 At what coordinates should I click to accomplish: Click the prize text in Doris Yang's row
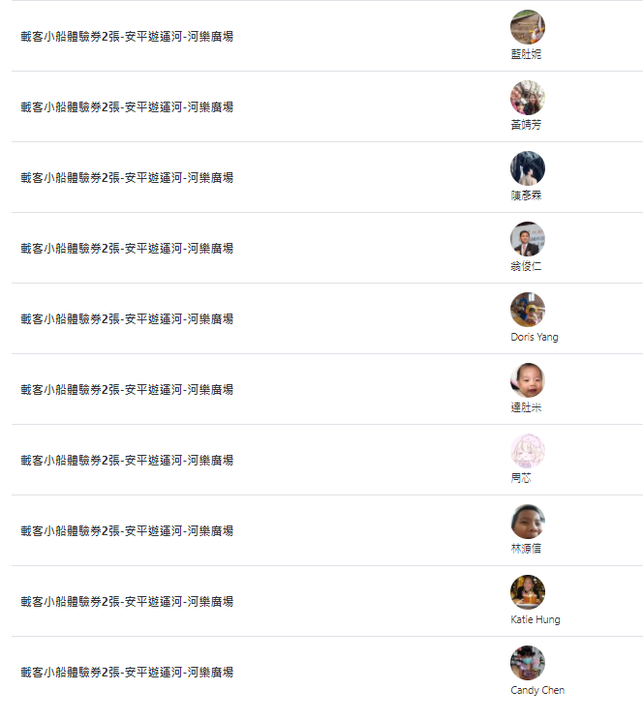pos(127,319)
